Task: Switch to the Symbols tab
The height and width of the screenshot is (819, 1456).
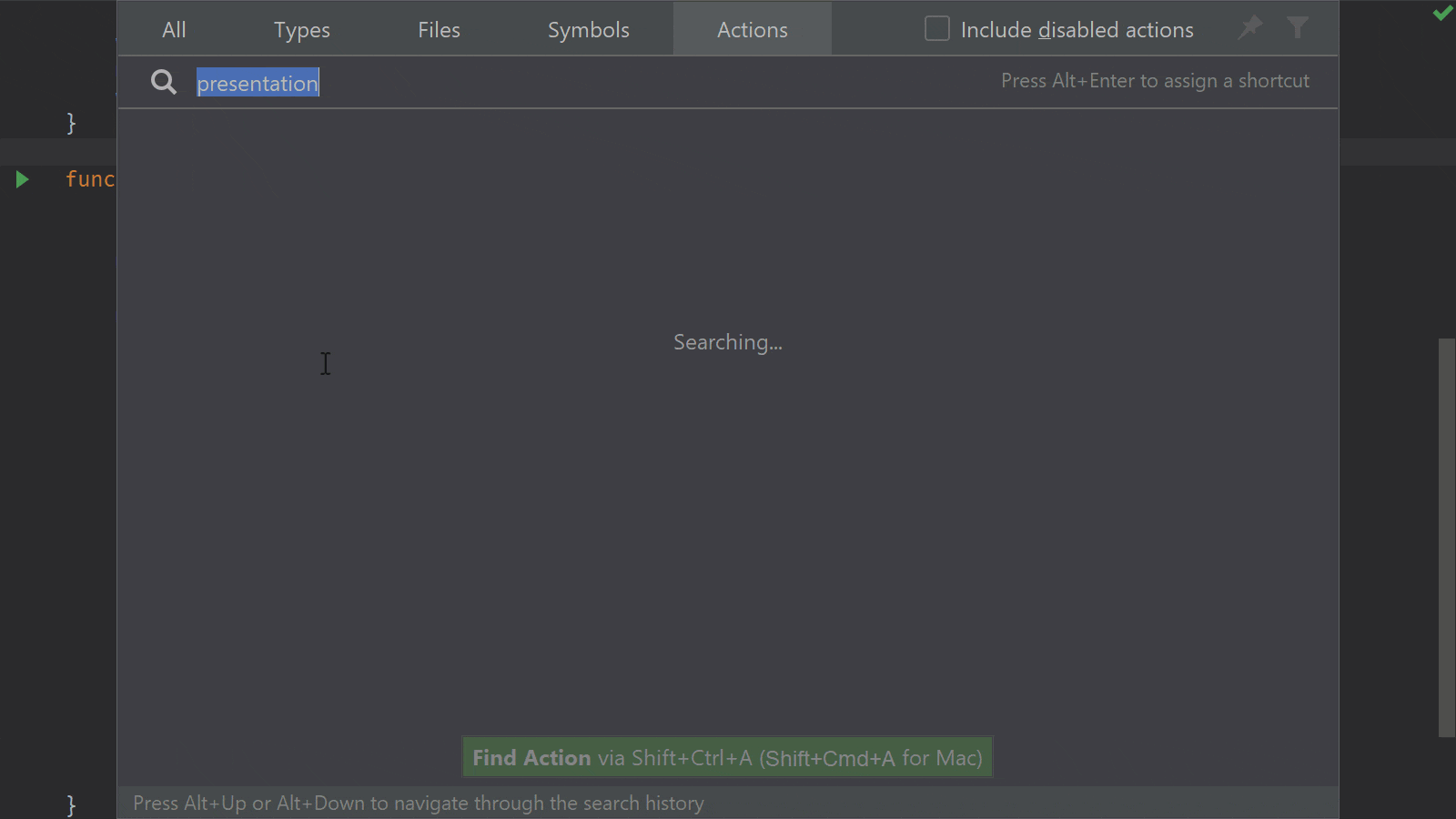Action: (x=588, y=28)
